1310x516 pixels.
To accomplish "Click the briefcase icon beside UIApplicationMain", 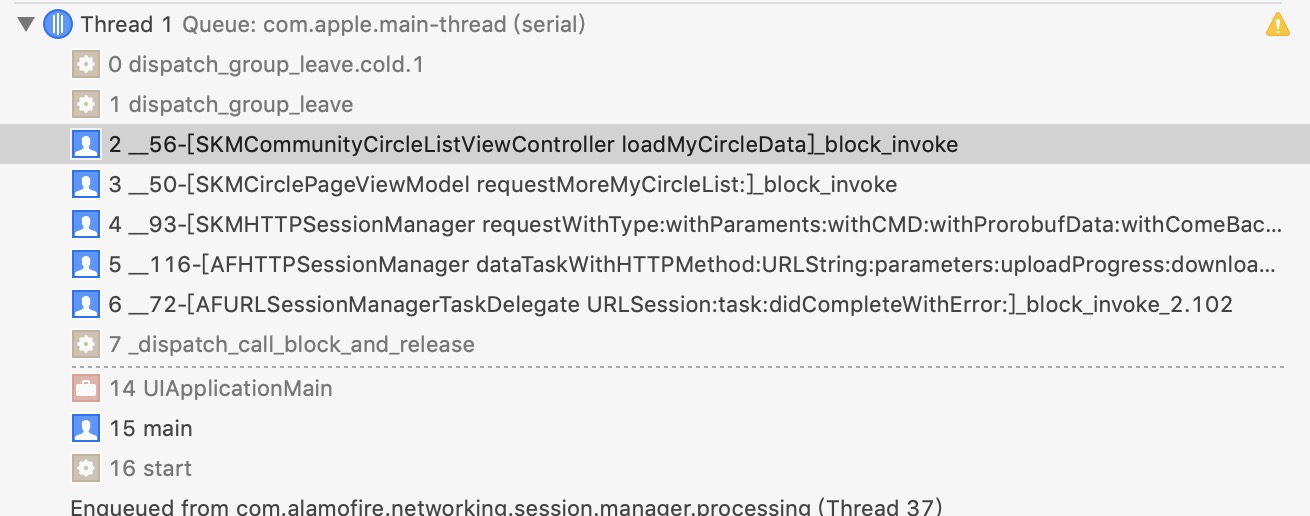I will pyautogui.click(x=86, y=388).
